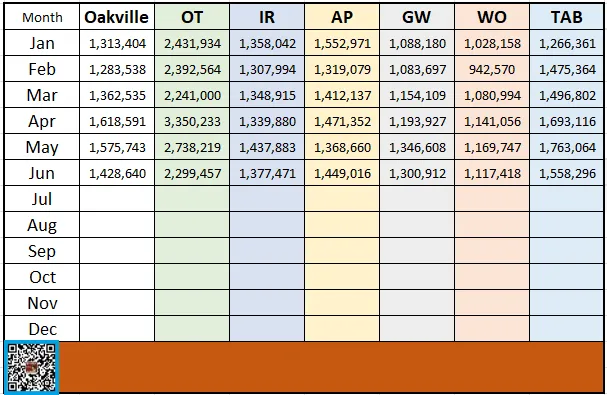
Task: Click the TAB column header
Action: click(x=567, y=17)
